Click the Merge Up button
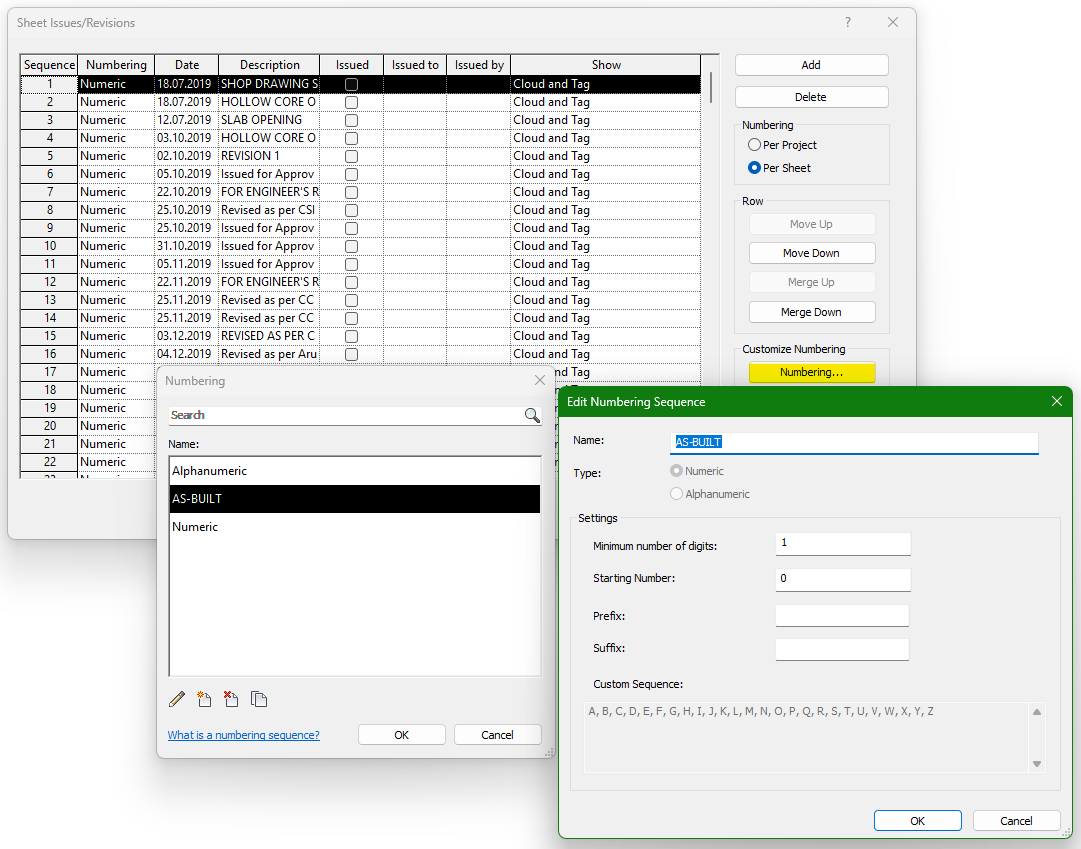Screen dimensions: 1081x849 (x=811, y=281)
